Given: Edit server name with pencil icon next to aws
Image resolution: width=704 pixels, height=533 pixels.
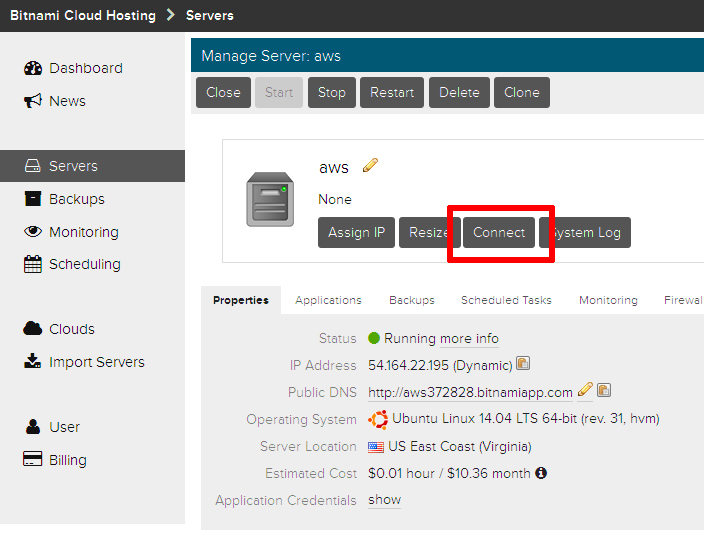Looking at the screenshot, I should [x=370, y=165].
